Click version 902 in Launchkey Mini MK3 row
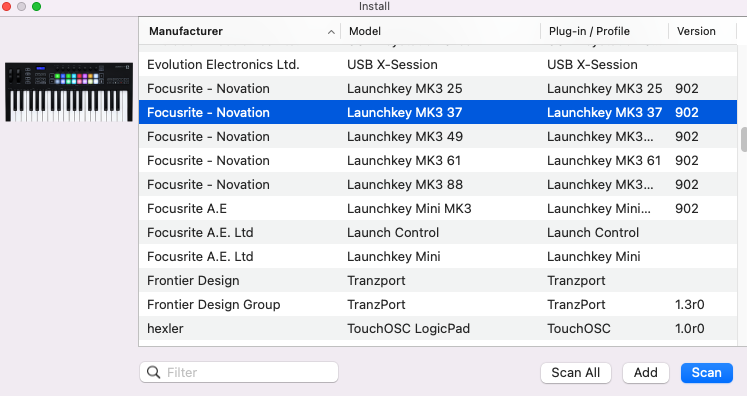 click(x=686, y=208)
